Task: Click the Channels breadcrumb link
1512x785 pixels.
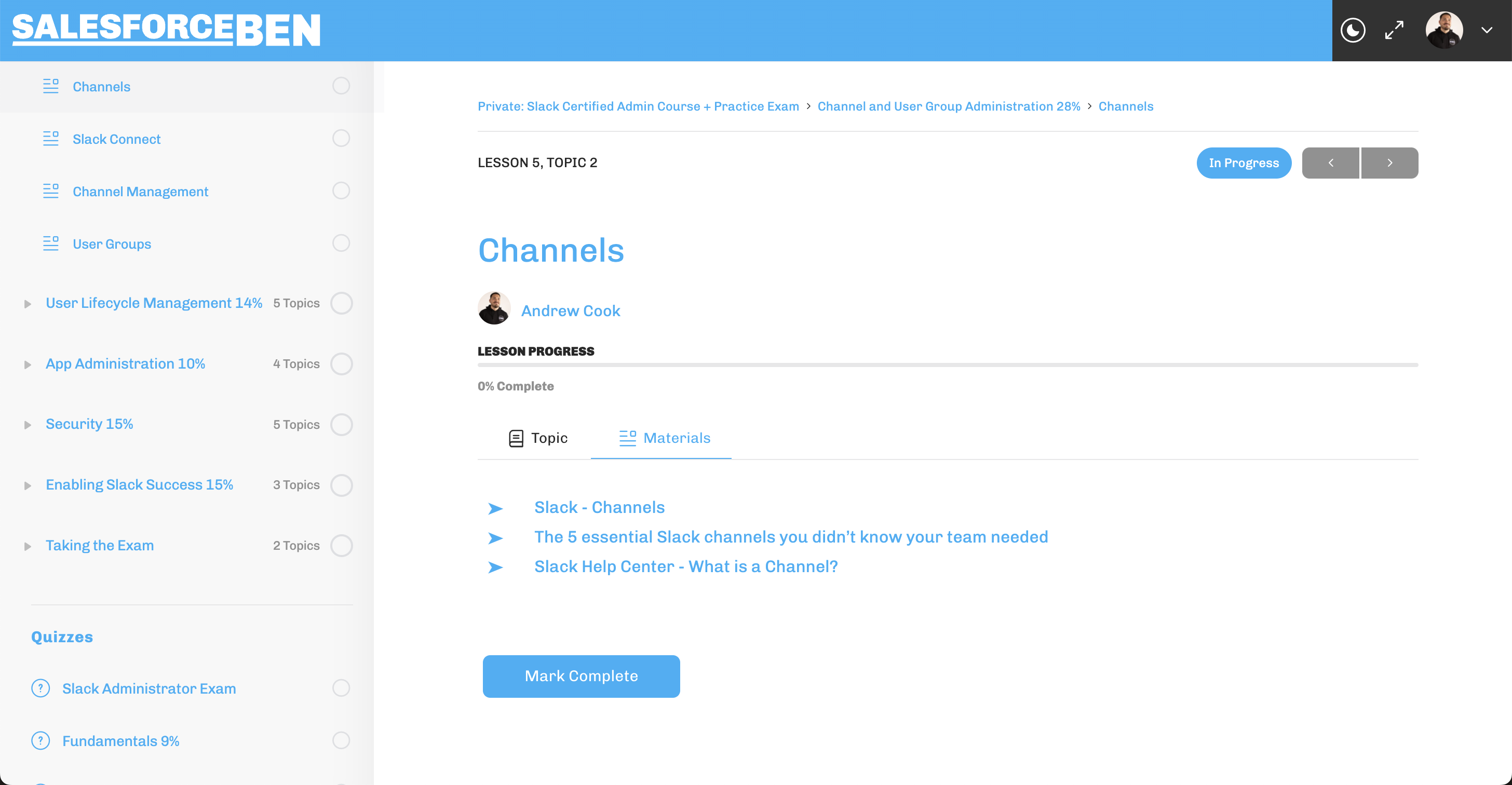Action: tap(1126, 106)
